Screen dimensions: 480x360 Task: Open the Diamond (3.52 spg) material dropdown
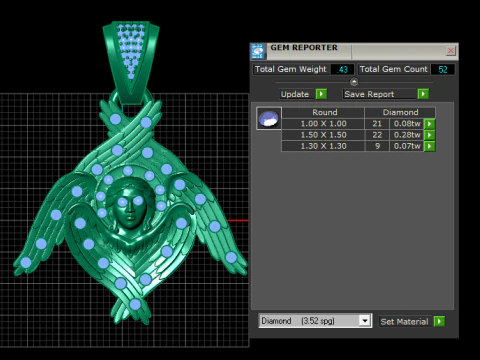pyautogui.click(x=315, y=321)
